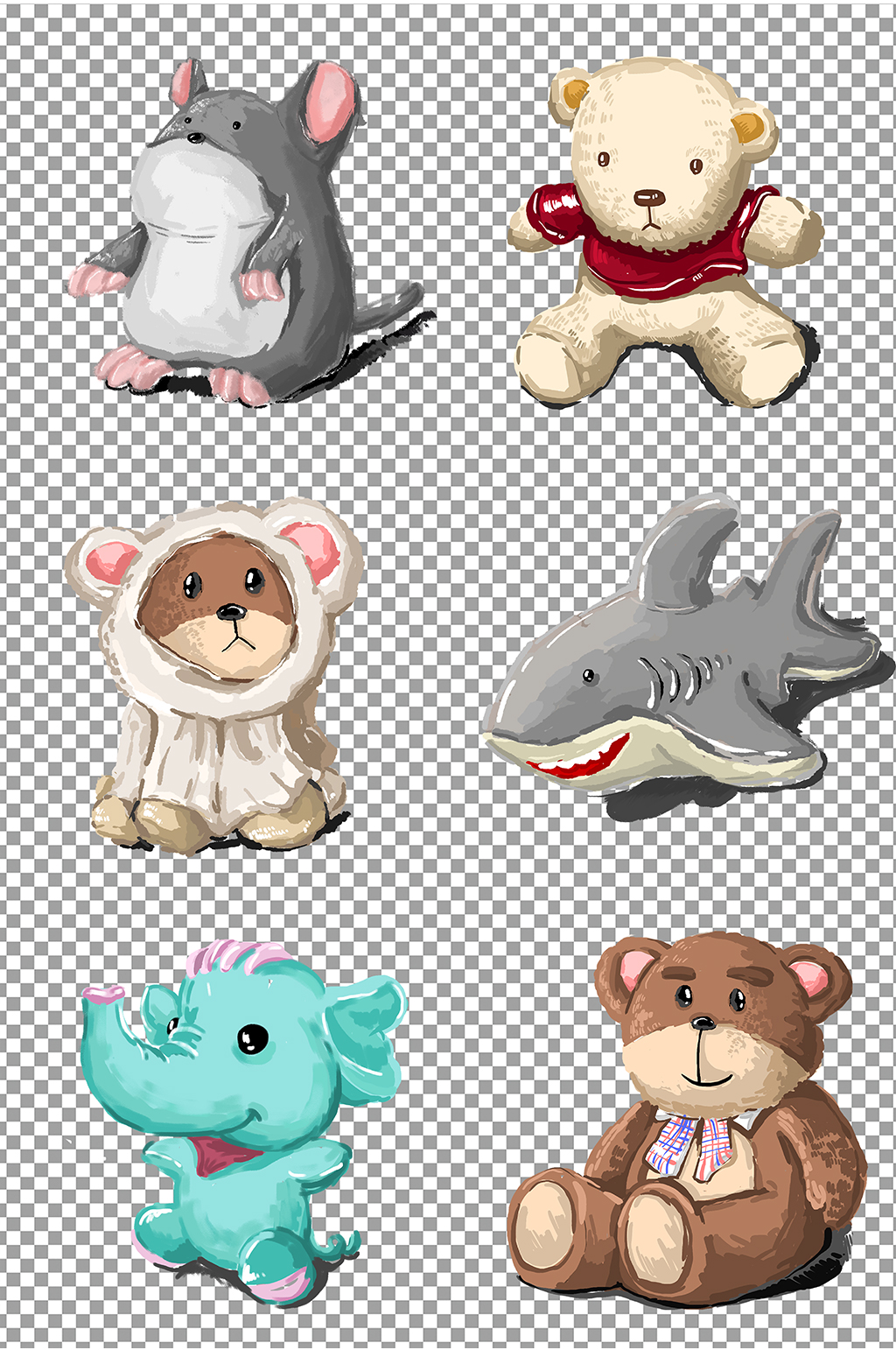Viewport: 896px width, 1350px height.
Task: Click the brown bear's black nose
Action: tap(702, 1023)
